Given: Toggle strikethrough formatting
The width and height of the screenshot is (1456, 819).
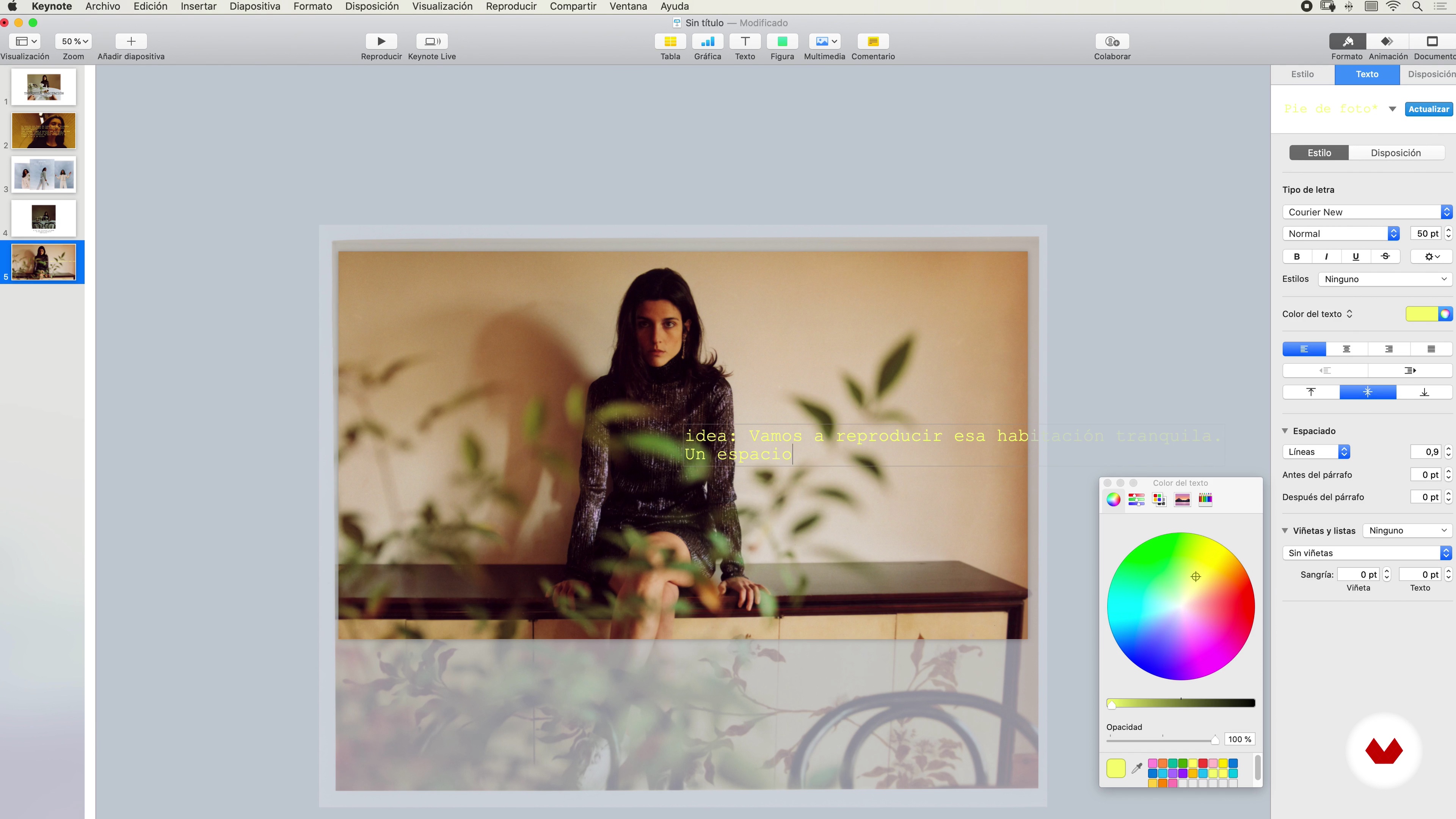Looking at the screenshot, I should [x=1385, y=257].
